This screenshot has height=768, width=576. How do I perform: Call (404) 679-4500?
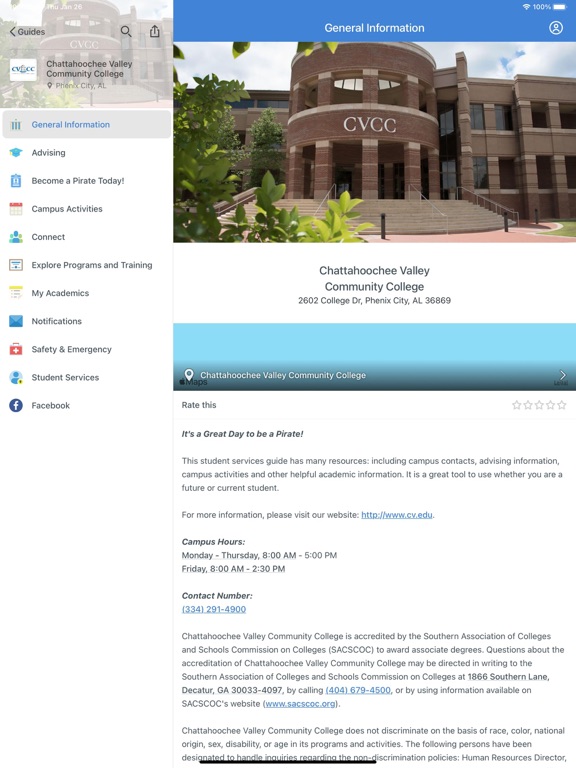[358, 690]
